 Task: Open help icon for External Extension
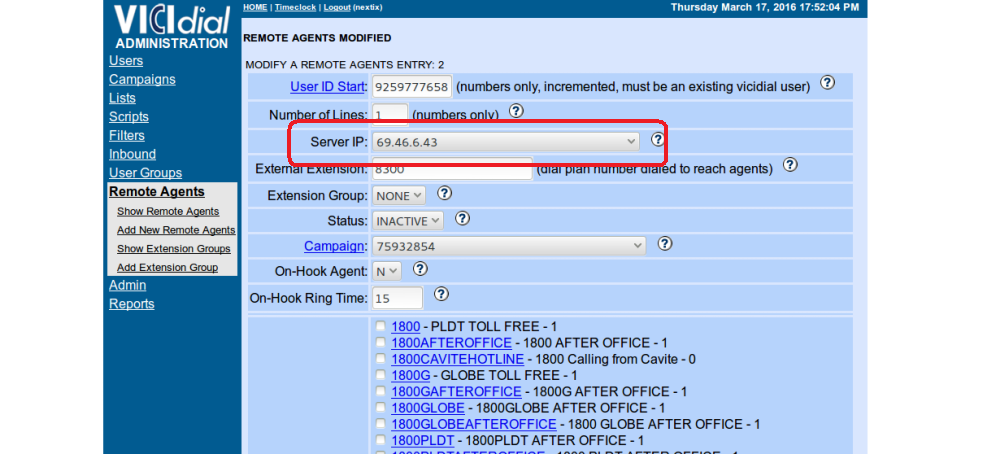pos(790,165)
